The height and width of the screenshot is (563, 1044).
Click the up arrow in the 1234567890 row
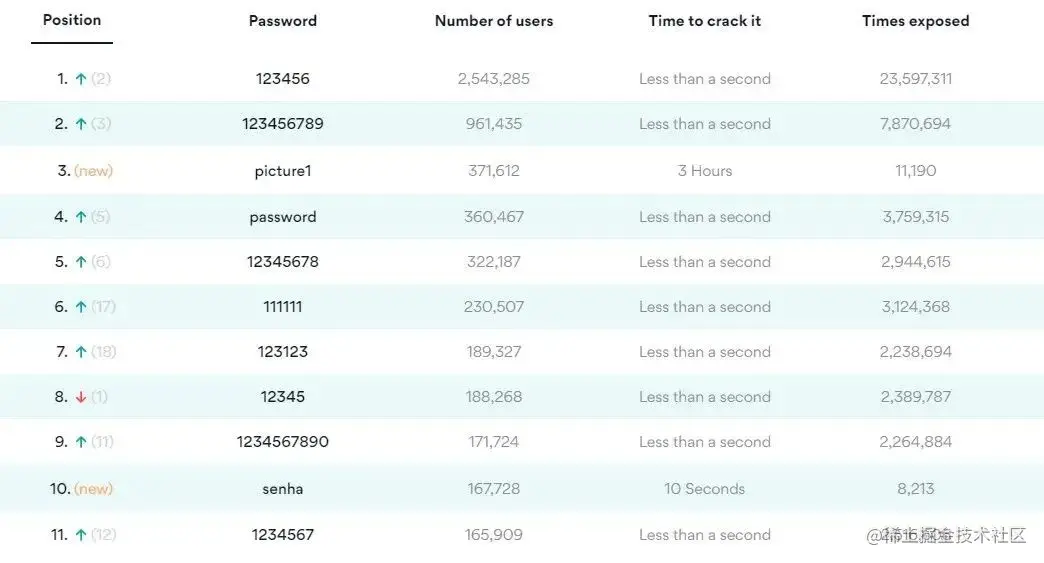pos(81,442)
